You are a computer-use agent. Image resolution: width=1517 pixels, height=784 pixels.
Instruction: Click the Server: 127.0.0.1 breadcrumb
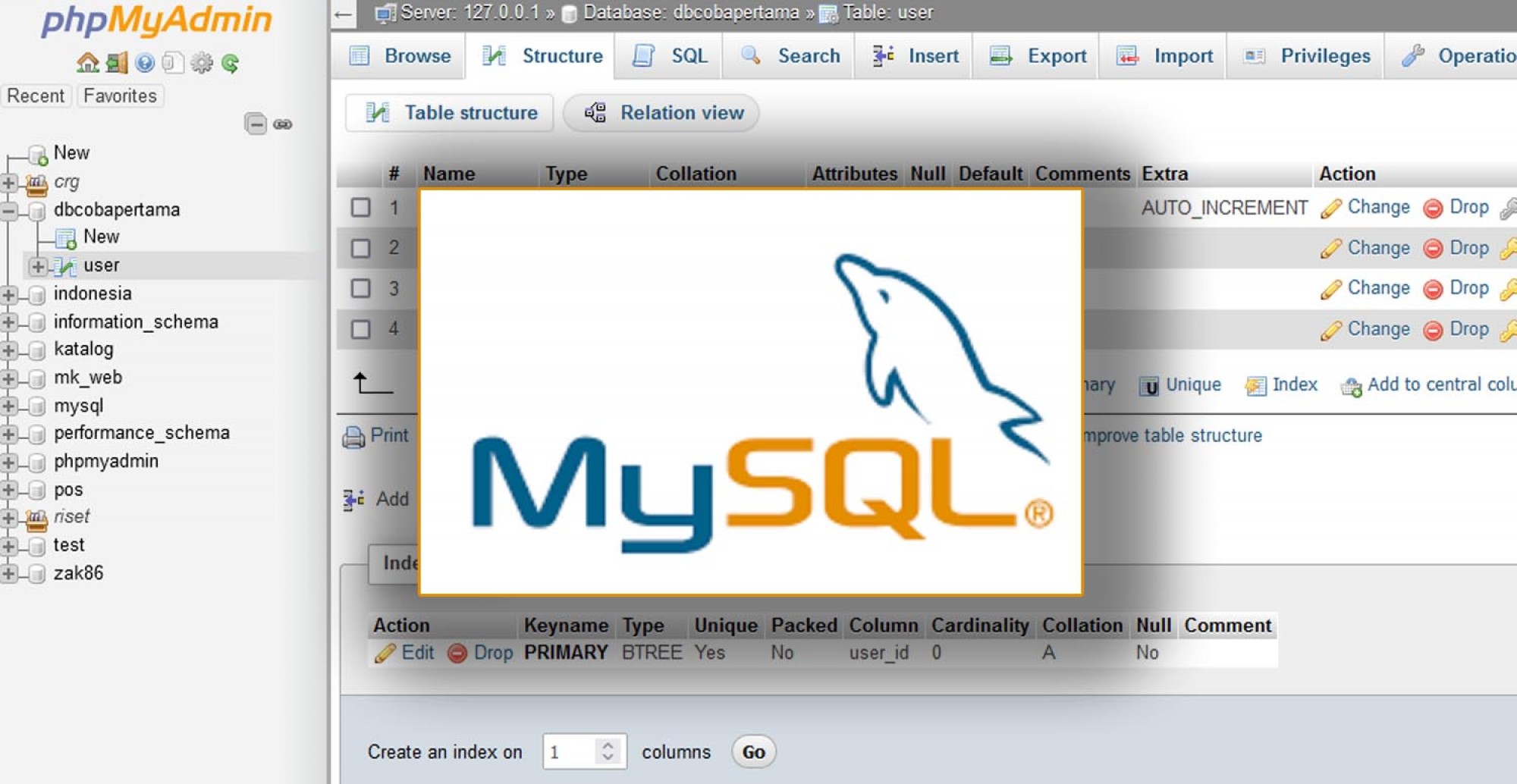[470, 13]
